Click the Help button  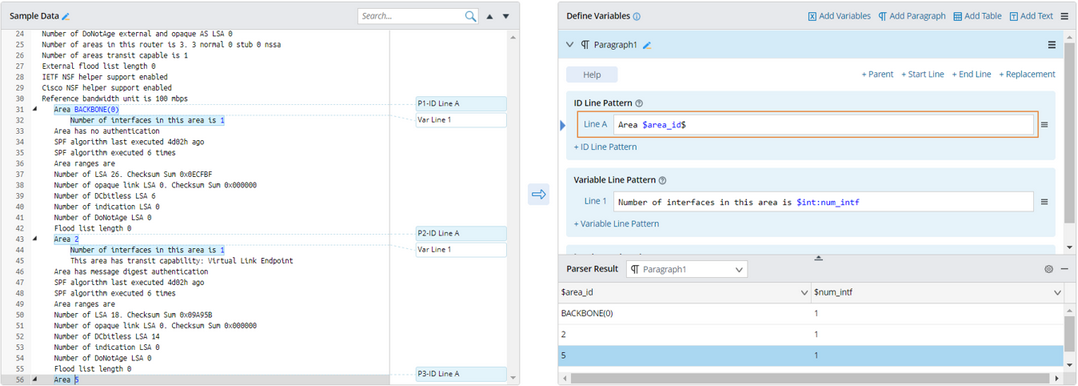click(x=592, y=74)
